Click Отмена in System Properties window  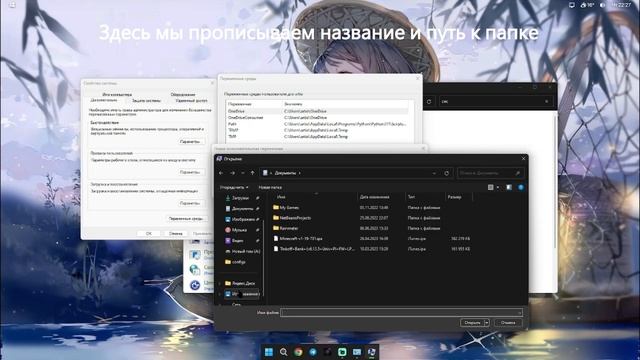coord(176,233)
